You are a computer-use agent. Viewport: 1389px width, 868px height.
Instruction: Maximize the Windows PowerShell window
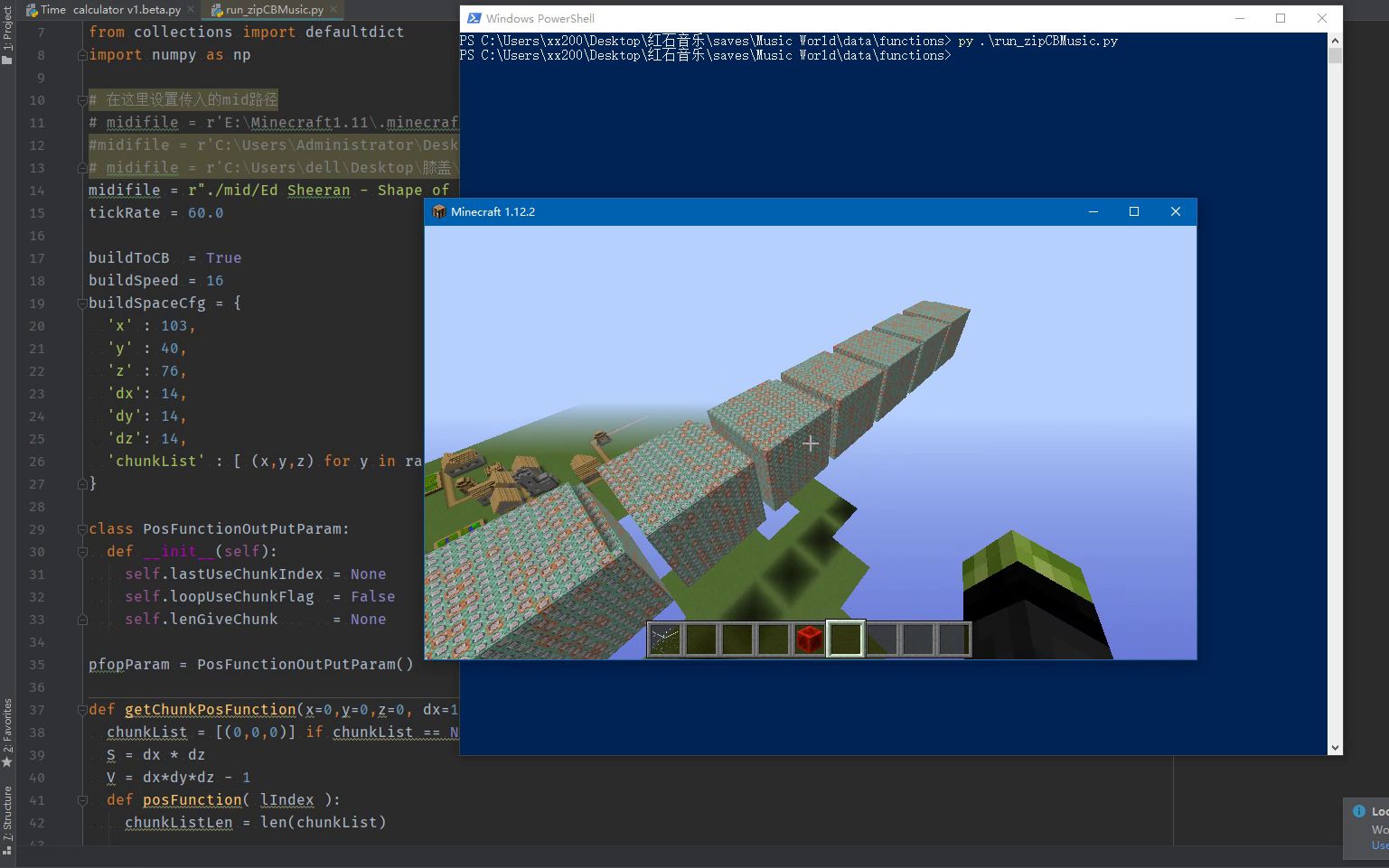pyautogui.click(x=1281, y=18)
